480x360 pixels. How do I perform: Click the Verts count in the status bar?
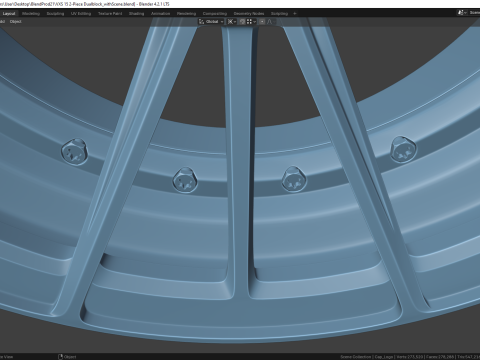click(x=410, y=357)
